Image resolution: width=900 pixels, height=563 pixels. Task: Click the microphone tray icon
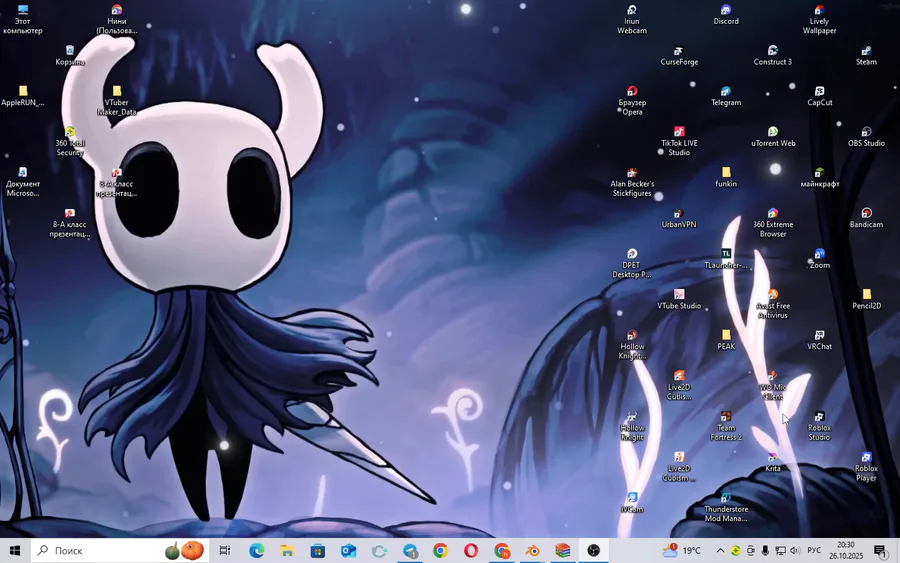tap(765, 551)
